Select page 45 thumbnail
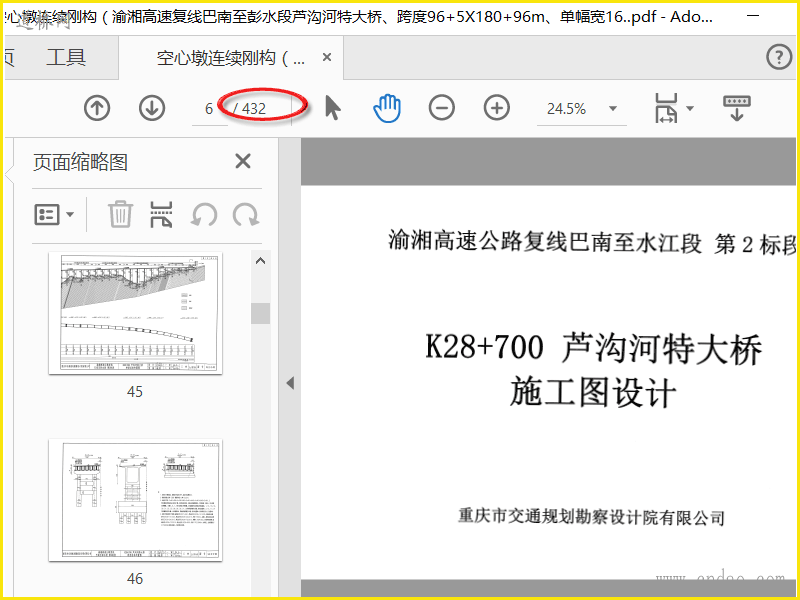Screen dimensions: 800x600 point(135,313)
